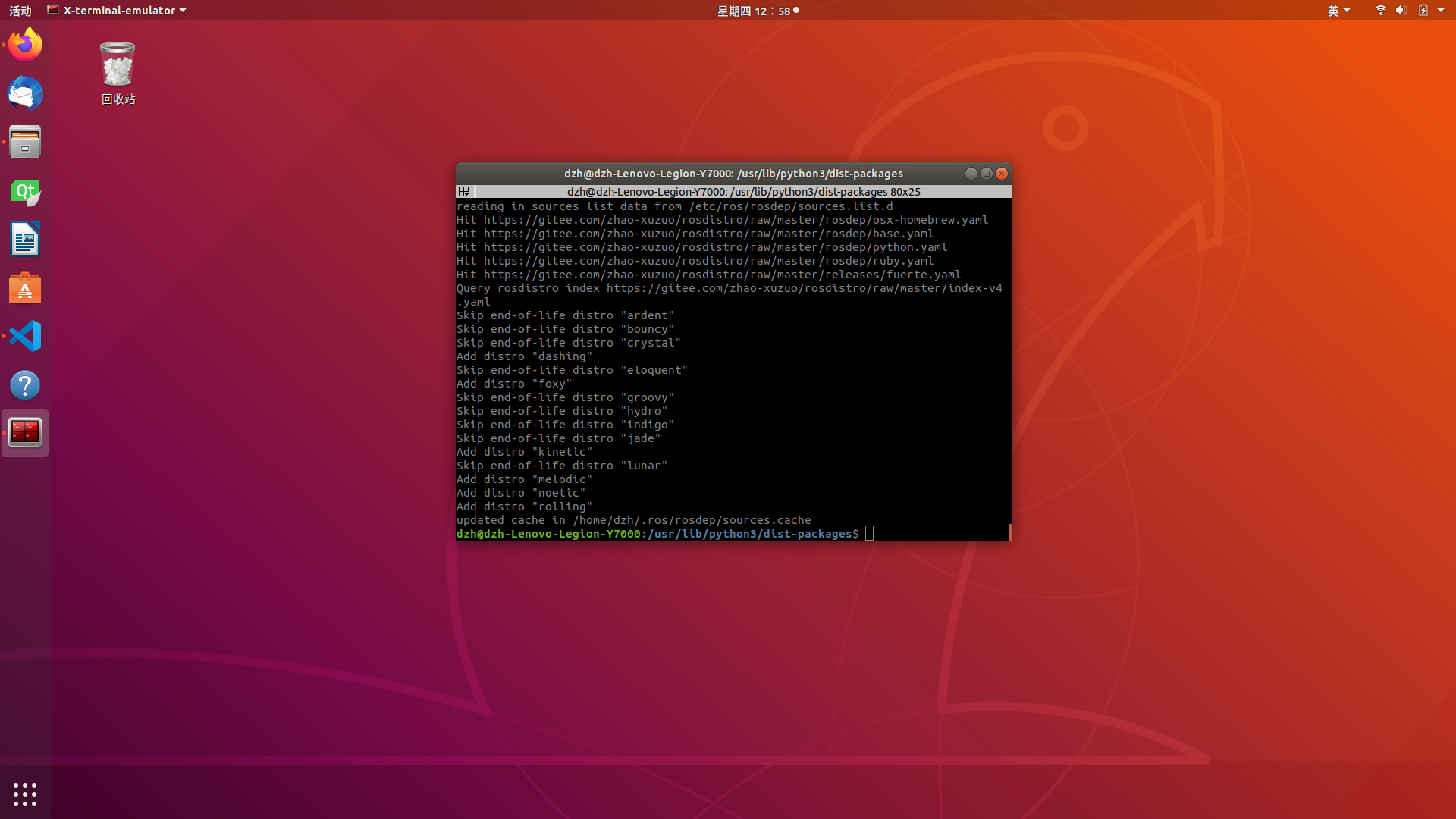Click the terminal split-group icon
Image resolution: width=1456 pixels, height=819 pixels.
click(x=464, y=192)
